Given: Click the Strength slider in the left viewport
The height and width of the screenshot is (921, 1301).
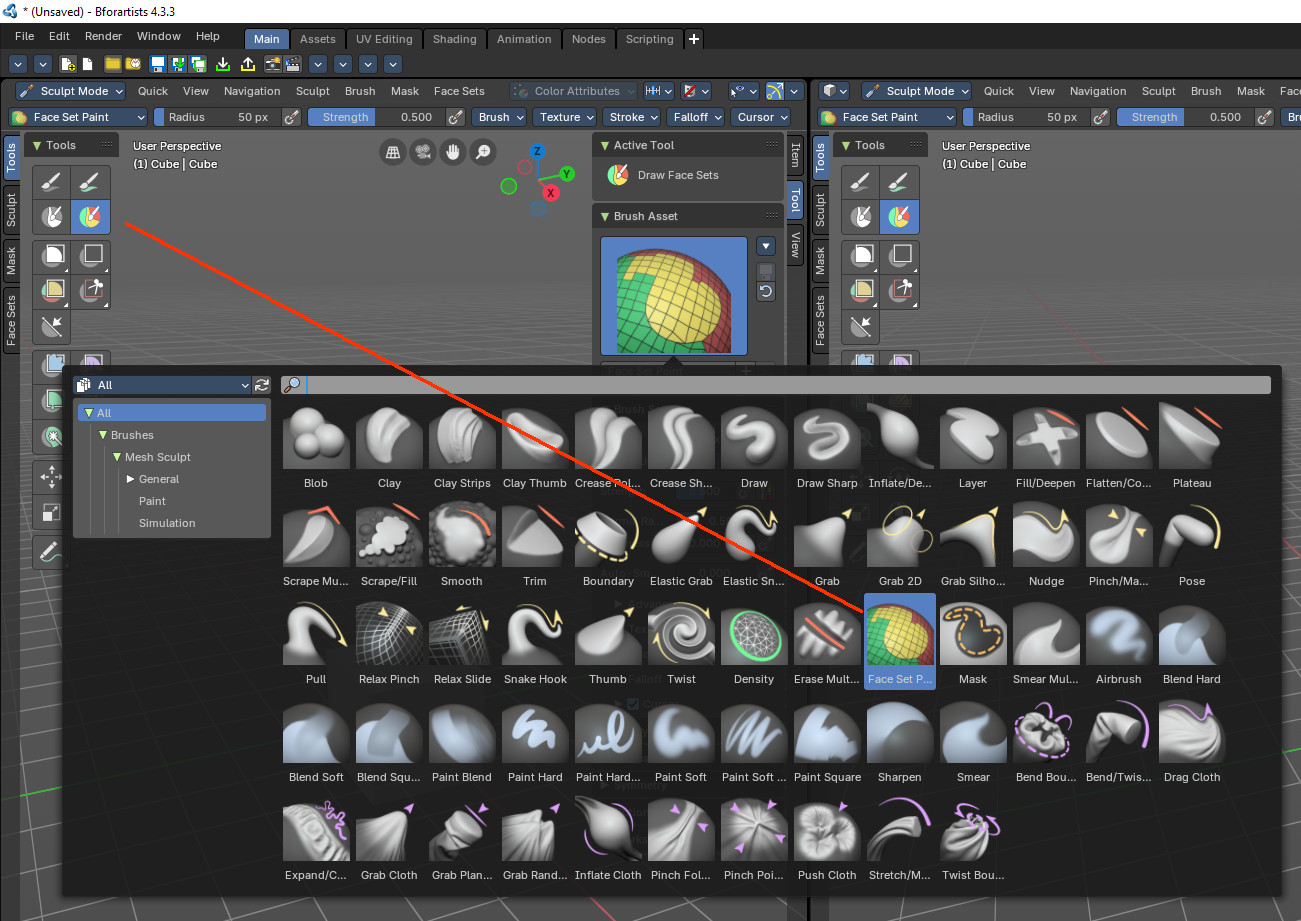Looking at the screenshot, I should click(x=375, y=117).
